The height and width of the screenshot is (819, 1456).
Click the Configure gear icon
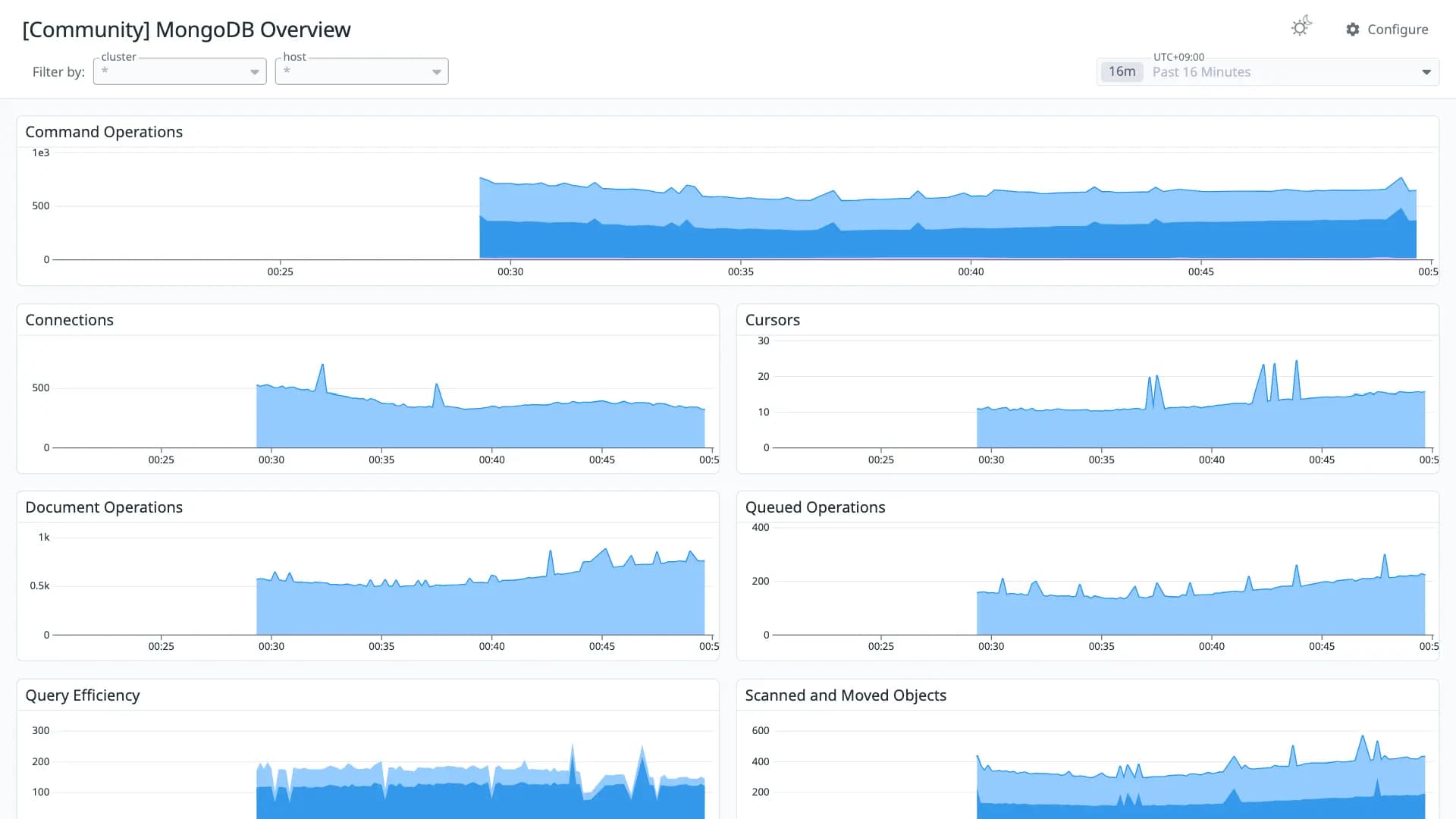(1353, 30)
